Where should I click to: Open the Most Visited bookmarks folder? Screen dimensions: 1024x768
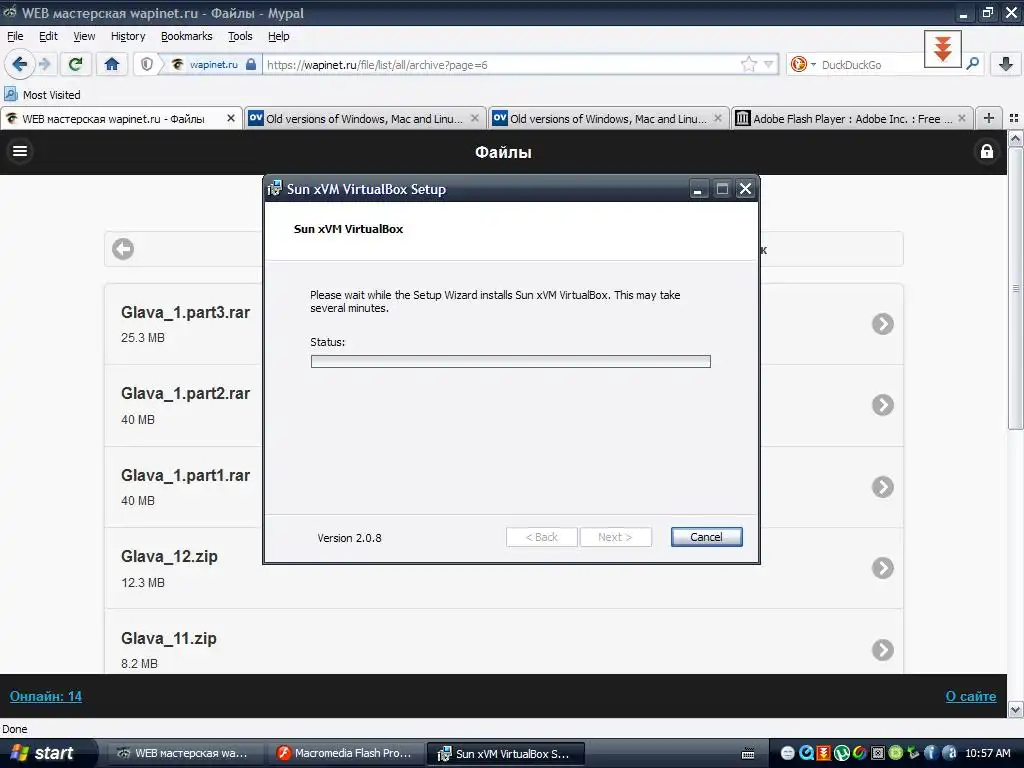click(x=42, y=95)
